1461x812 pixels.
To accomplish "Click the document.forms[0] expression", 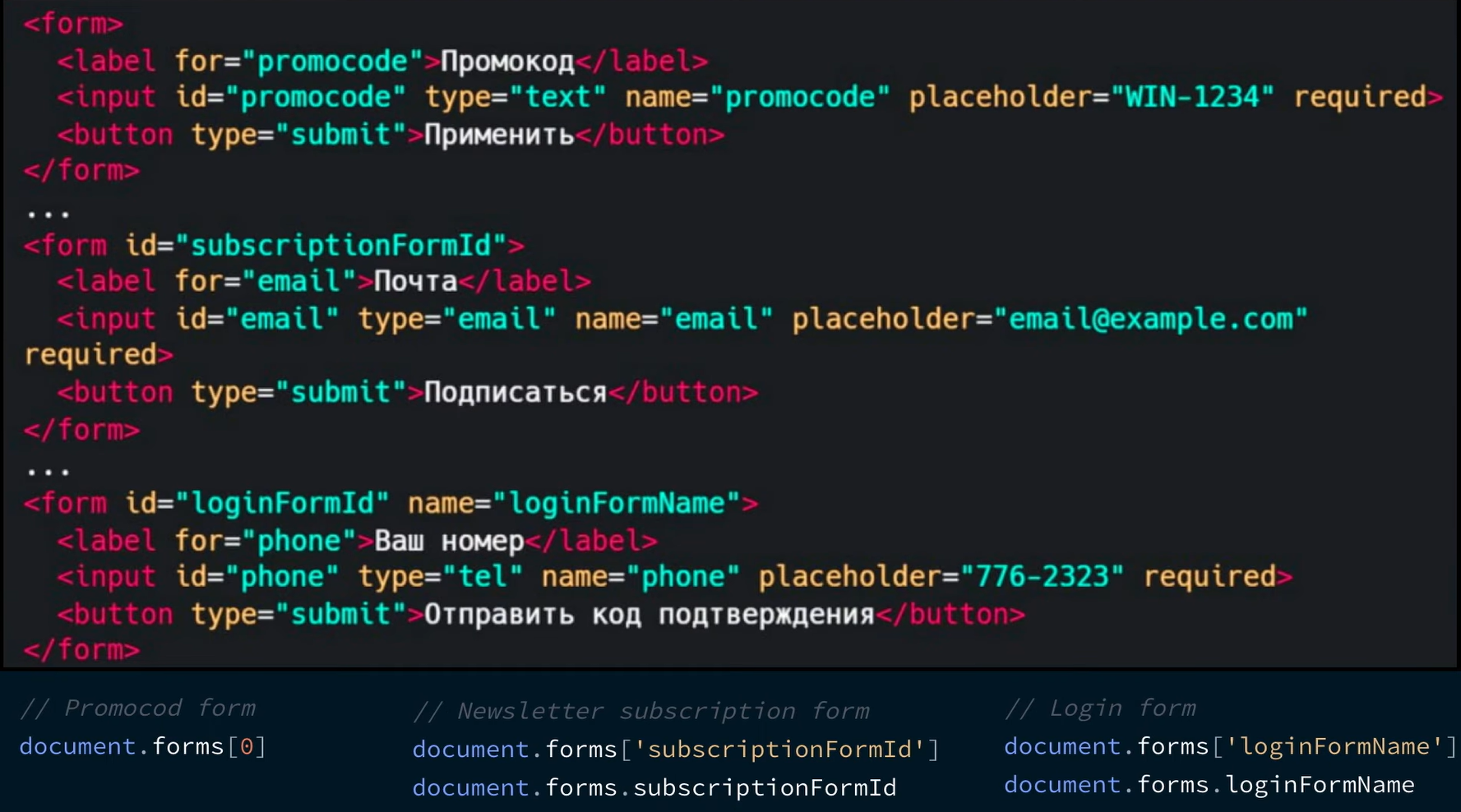I will point(142,746).
